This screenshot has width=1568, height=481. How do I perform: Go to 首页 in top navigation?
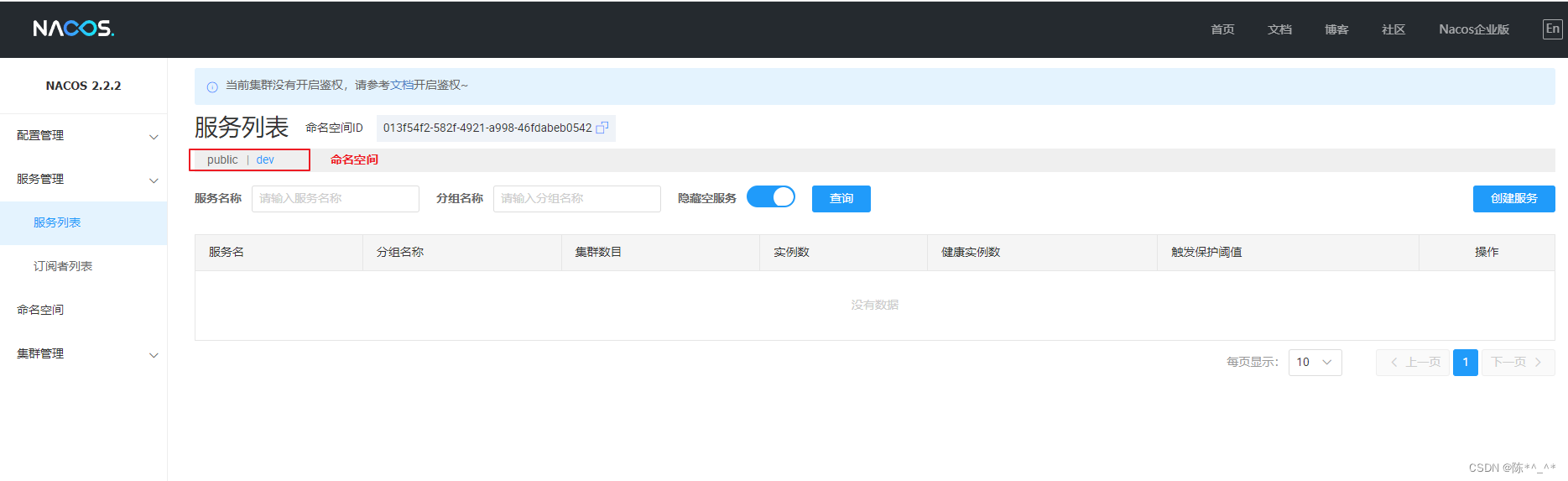click(x=1222, y=29)
